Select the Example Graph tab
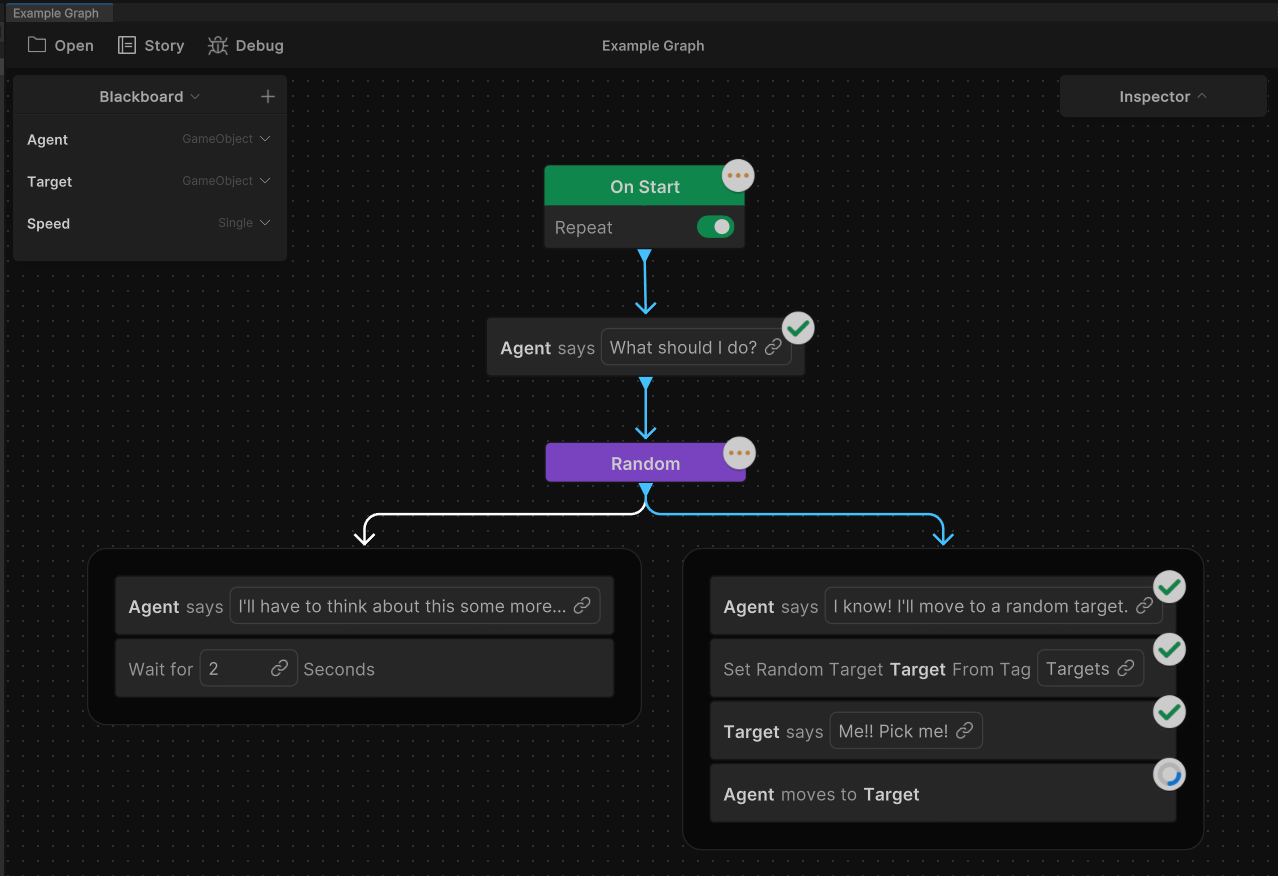This screenshot has width=1278, height=876. 58,12
